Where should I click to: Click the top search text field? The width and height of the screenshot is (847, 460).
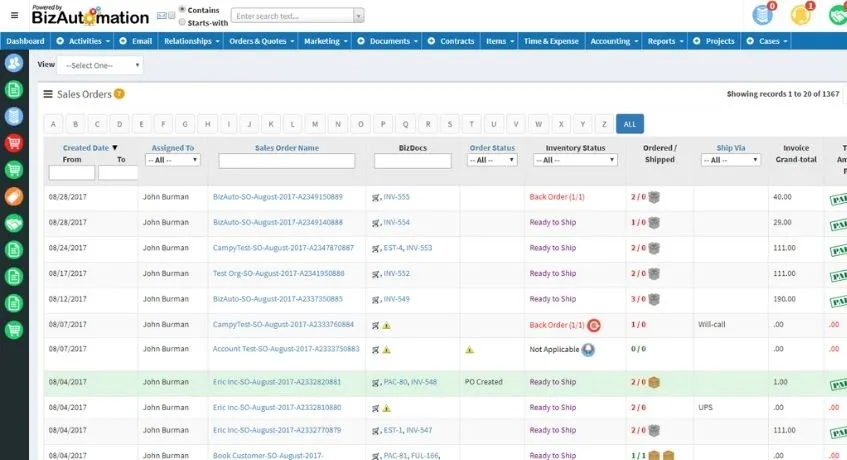293,16
